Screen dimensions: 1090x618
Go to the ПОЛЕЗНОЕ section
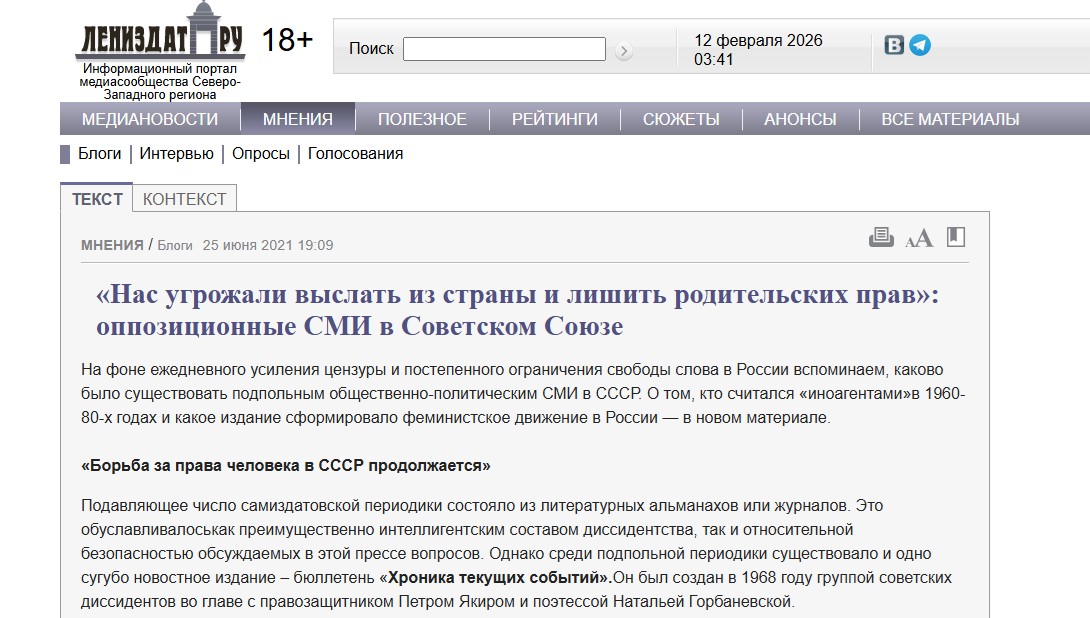click(422, 119)
